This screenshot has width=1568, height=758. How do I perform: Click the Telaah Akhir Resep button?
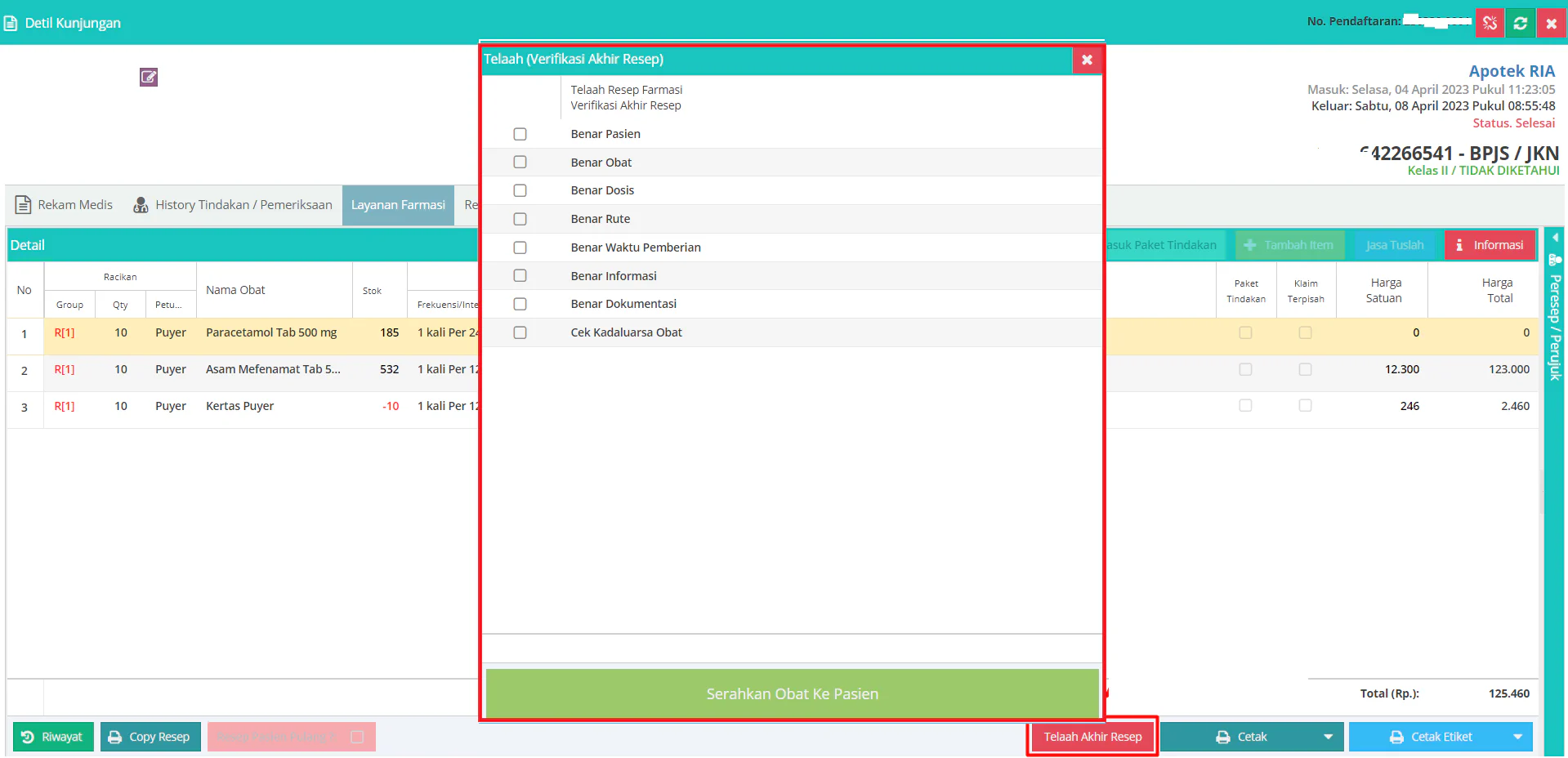(x=1092, y=737)
